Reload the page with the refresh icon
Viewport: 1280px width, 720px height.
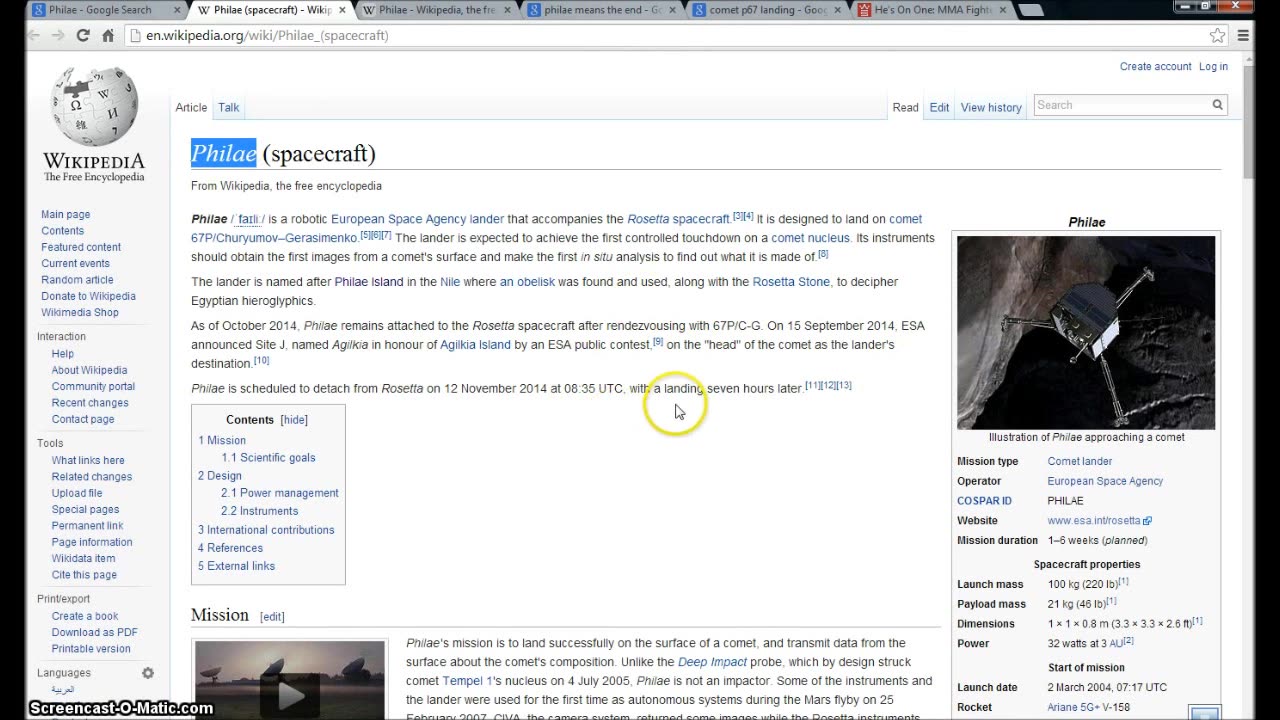(83, 35)
